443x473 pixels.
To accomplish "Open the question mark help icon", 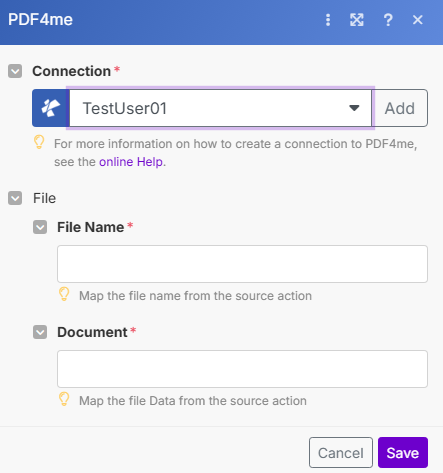I will (x=388, y=20).
